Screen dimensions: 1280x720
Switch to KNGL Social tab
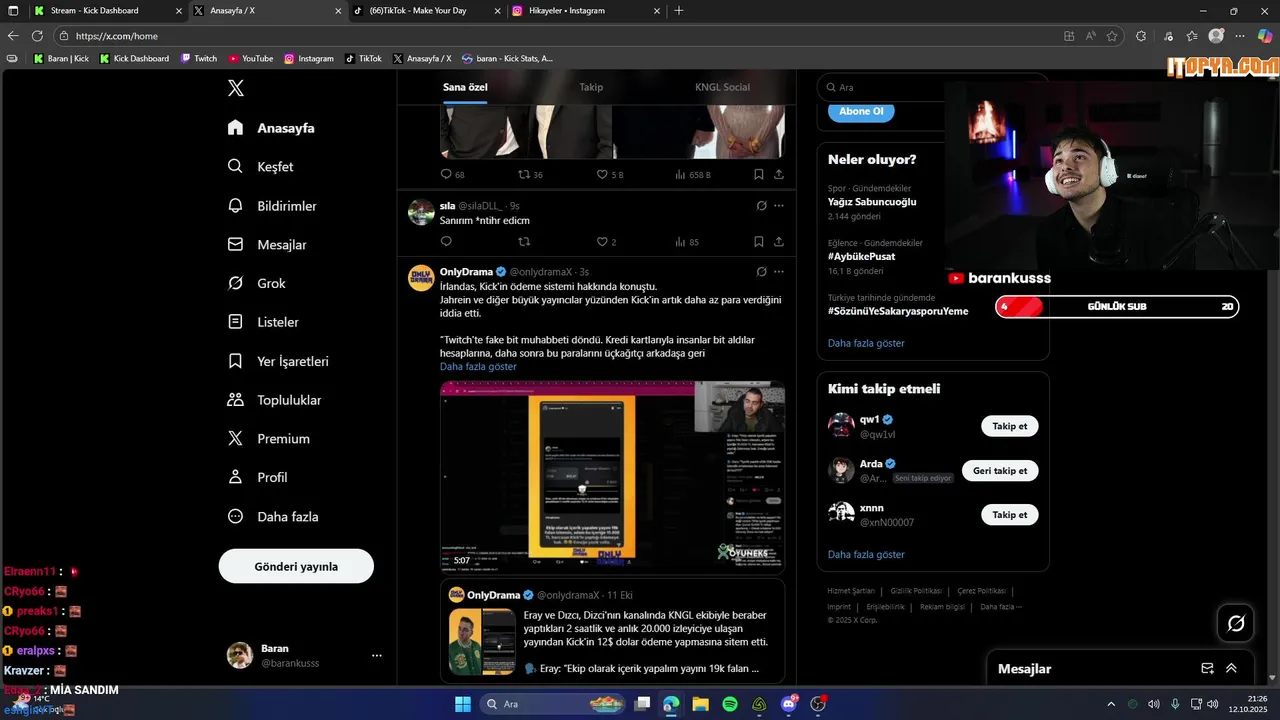(722, 87)
